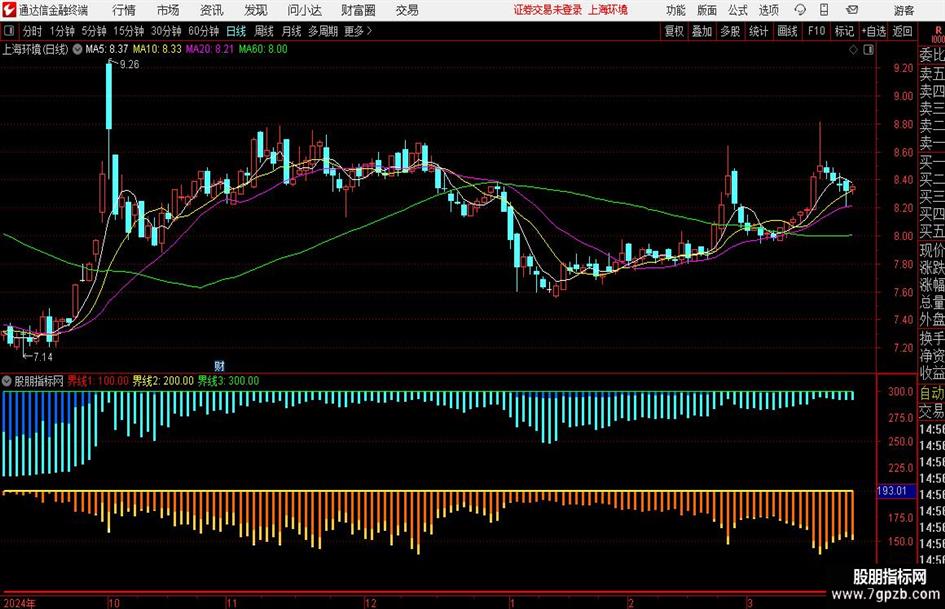Open the 问小达 menu
Screen dimensions: 945x609
304,10
